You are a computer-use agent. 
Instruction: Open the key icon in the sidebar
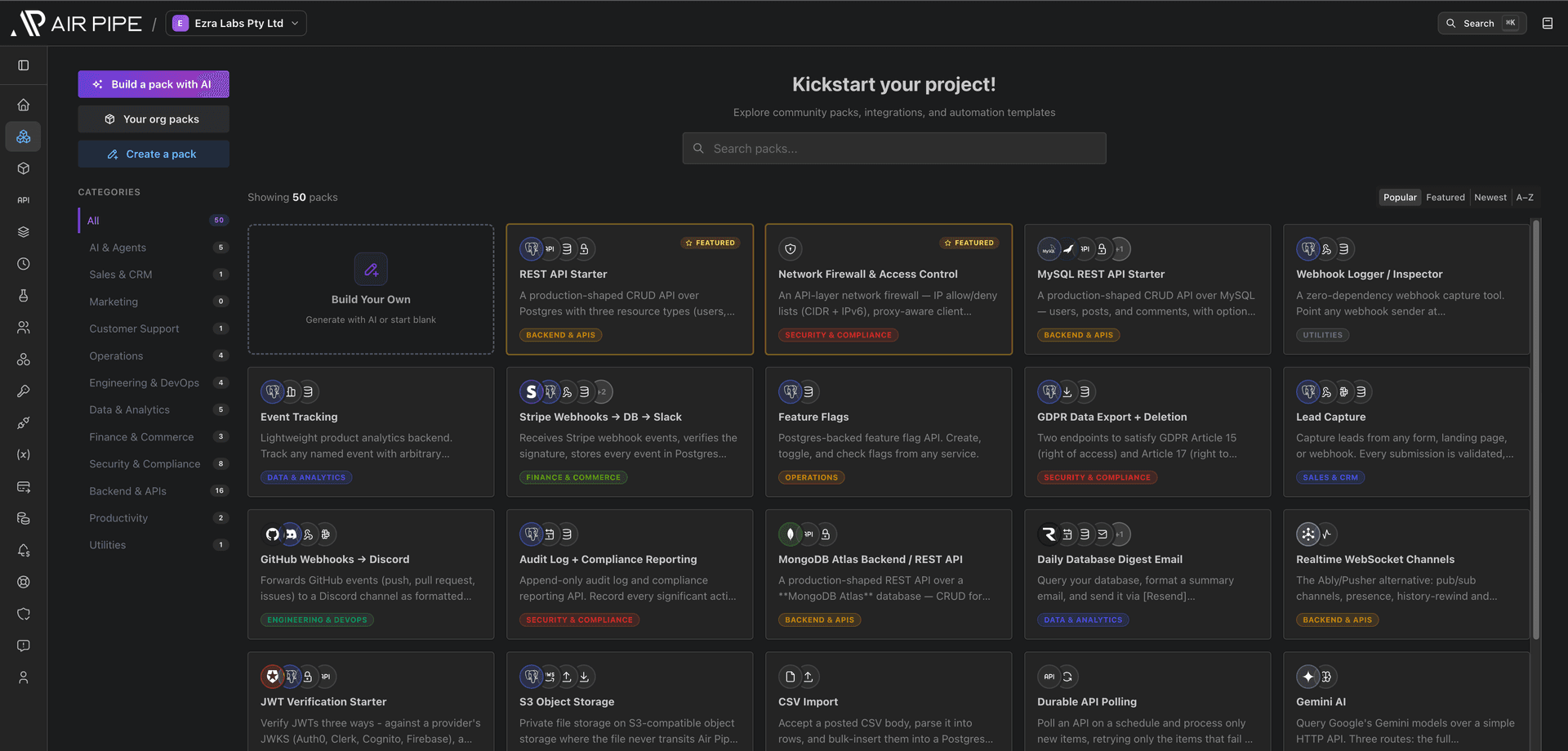[x=24, y=391]
